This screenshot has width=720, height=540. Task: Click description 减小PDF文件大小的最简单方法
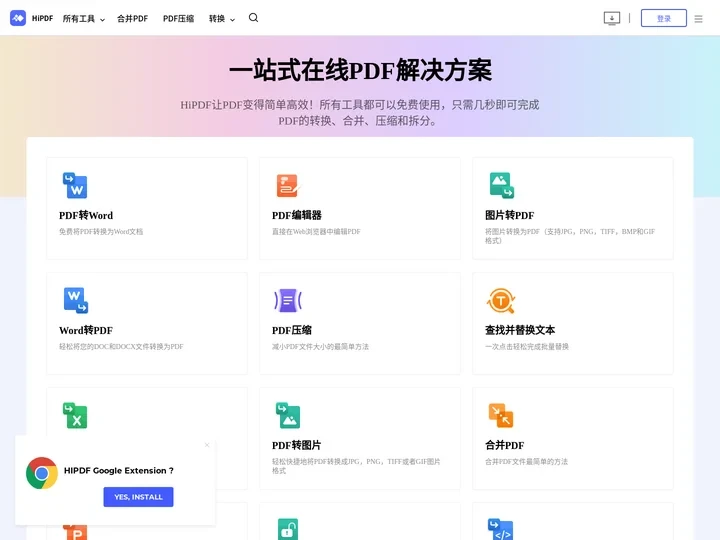click(320, 346)
